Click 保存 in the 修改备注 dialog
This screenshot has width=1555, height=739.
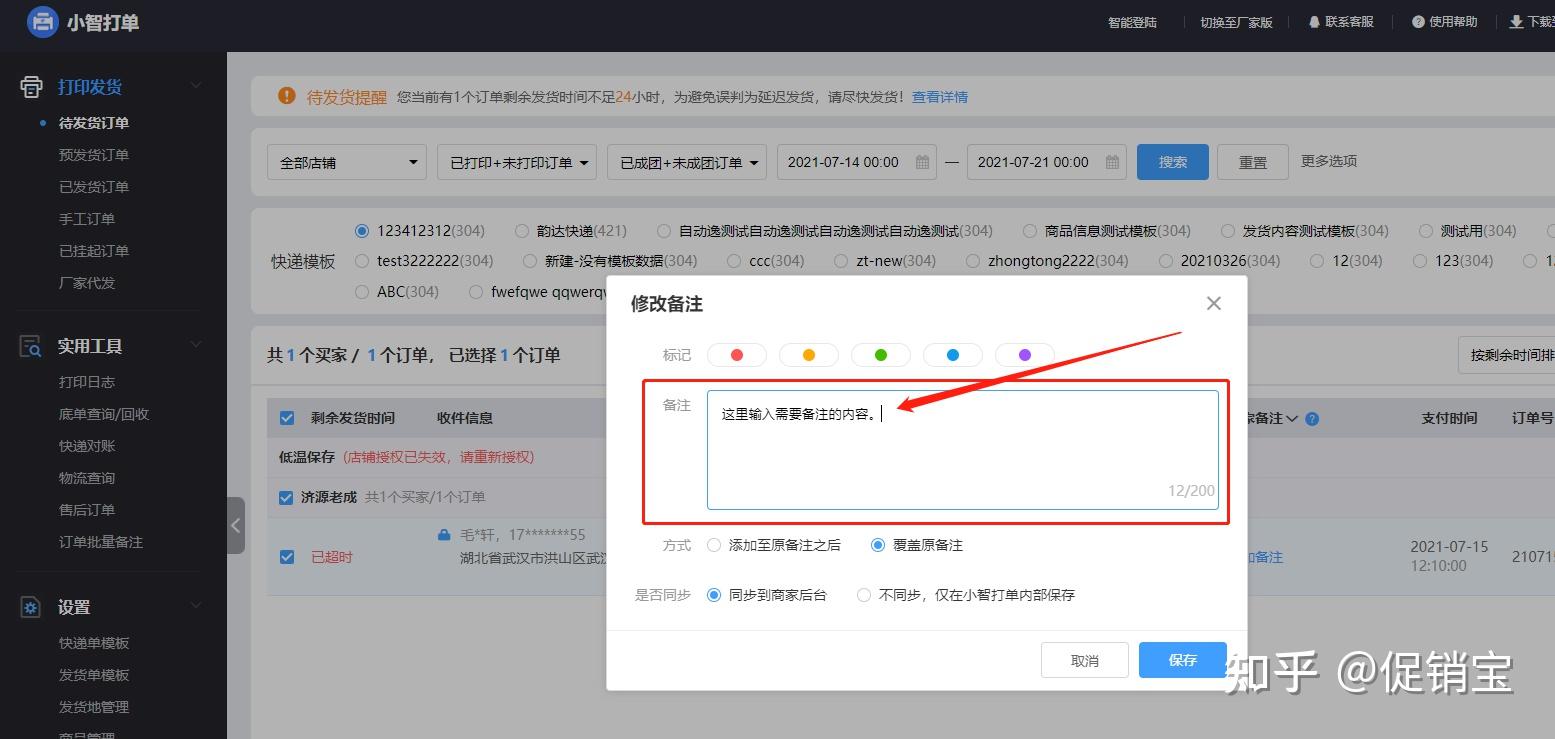(1183, 660)
